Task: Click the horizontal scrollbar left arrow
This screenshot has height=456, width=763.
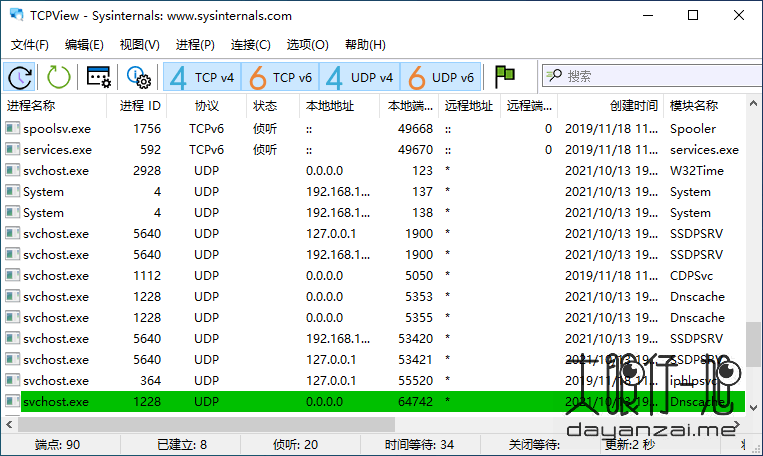Action: [x=9, y=425]
